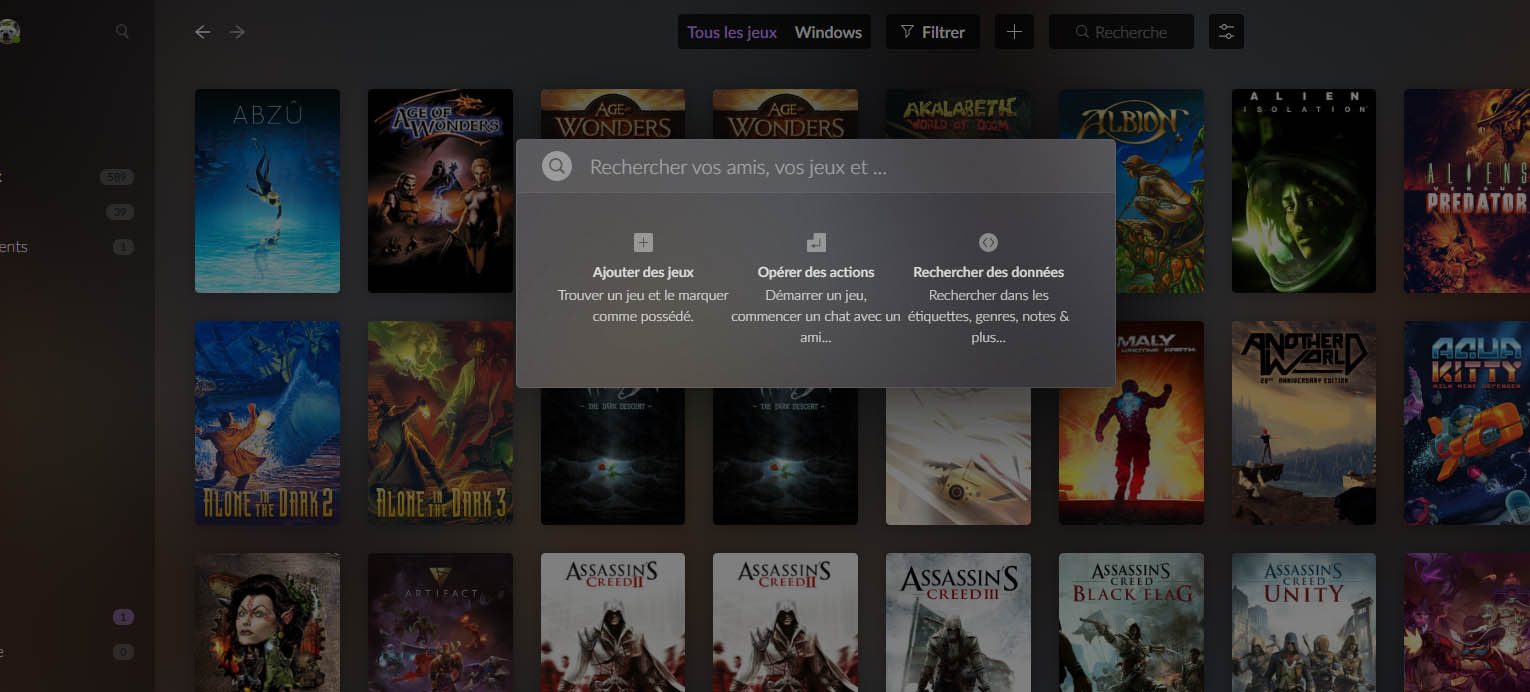The height and width of the screenshot is (692, 1530).
Task: Click the Rechercher vos amis, vos jeux field
Action: (x=815, y=167)
